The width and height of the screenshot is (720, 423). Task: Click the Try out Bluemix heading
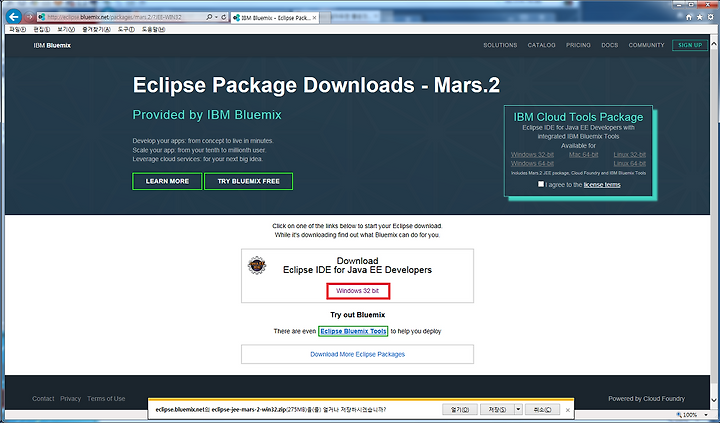[x=358, y=315]
